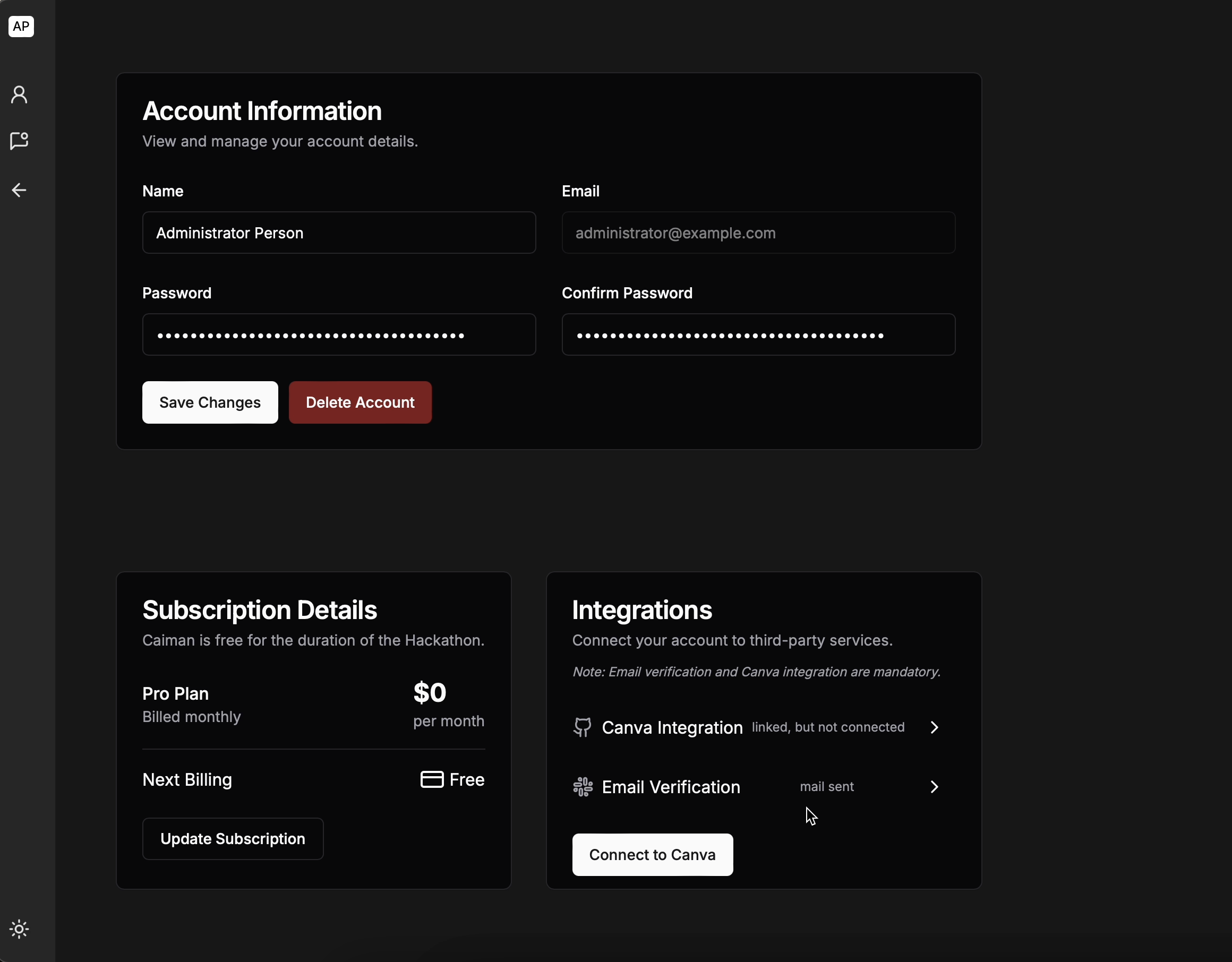Click Connect to Canva button
1232x962 pixels.
[652, 855]
